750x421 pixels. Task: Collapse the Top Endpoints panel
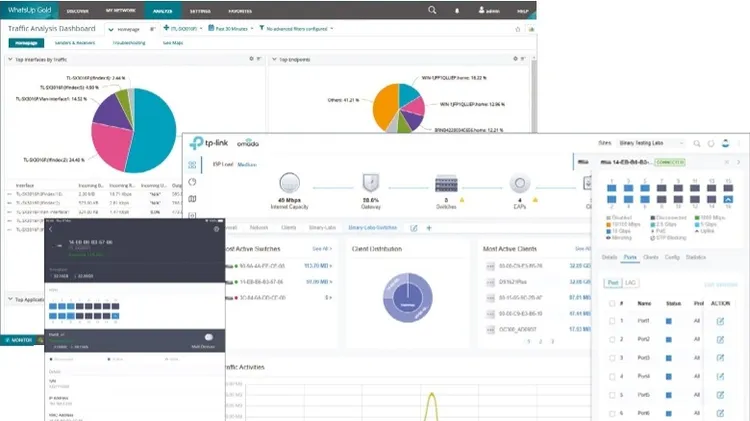point(274,59)
